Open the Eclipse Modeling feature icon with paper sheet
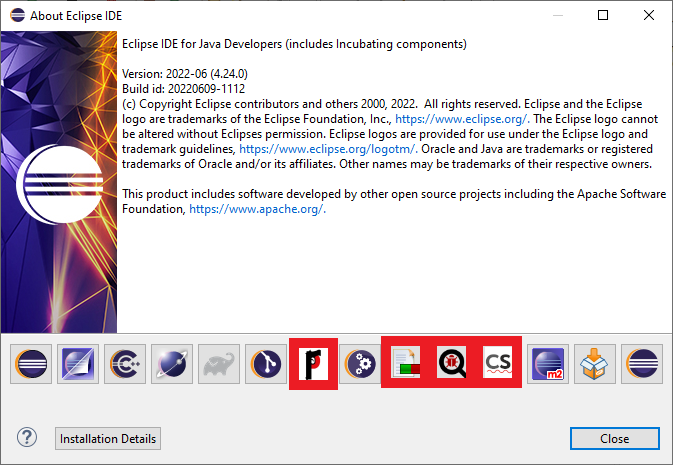 click(78, 364)
